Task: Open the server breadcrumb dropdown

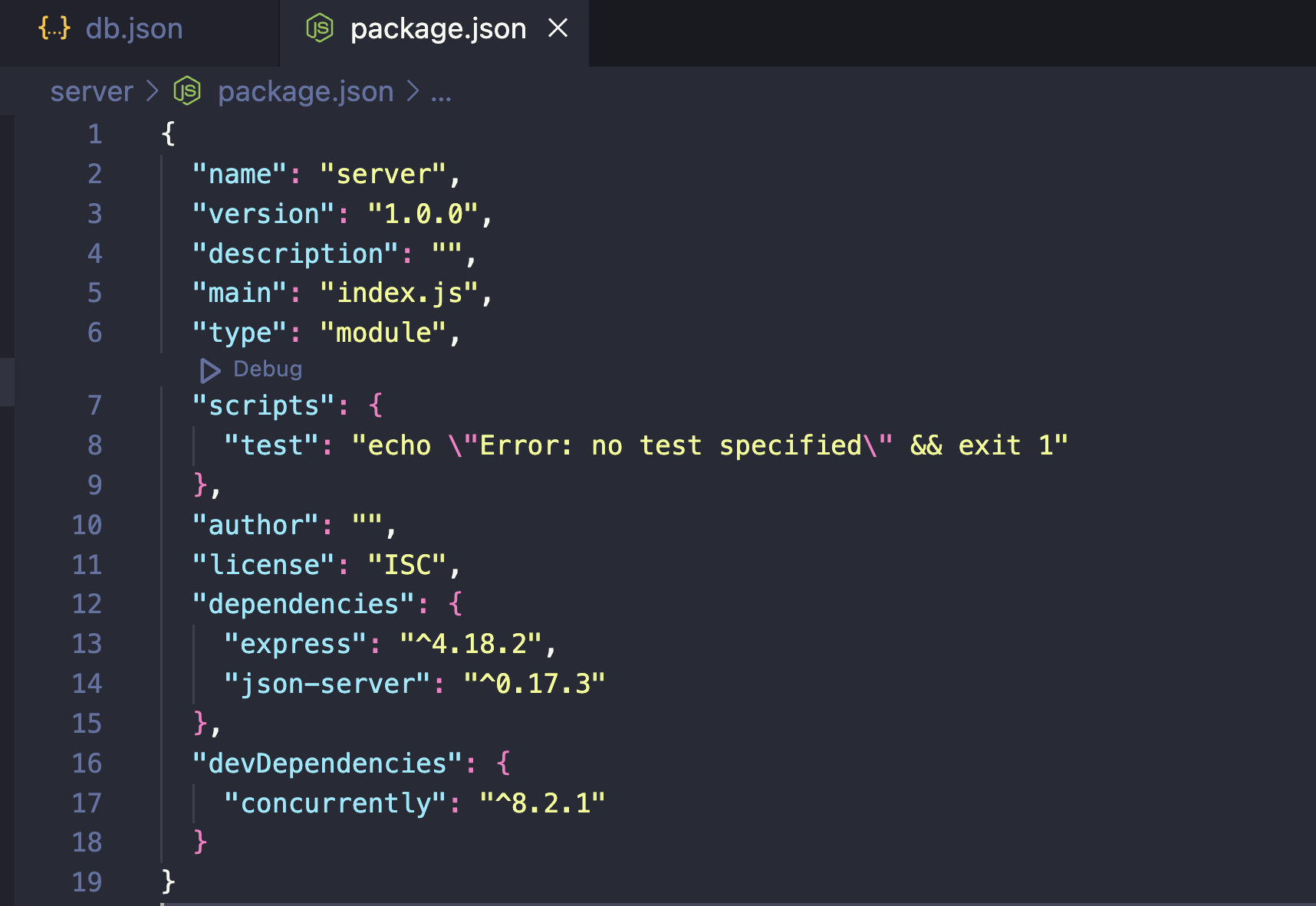Action: click(91, 91)
